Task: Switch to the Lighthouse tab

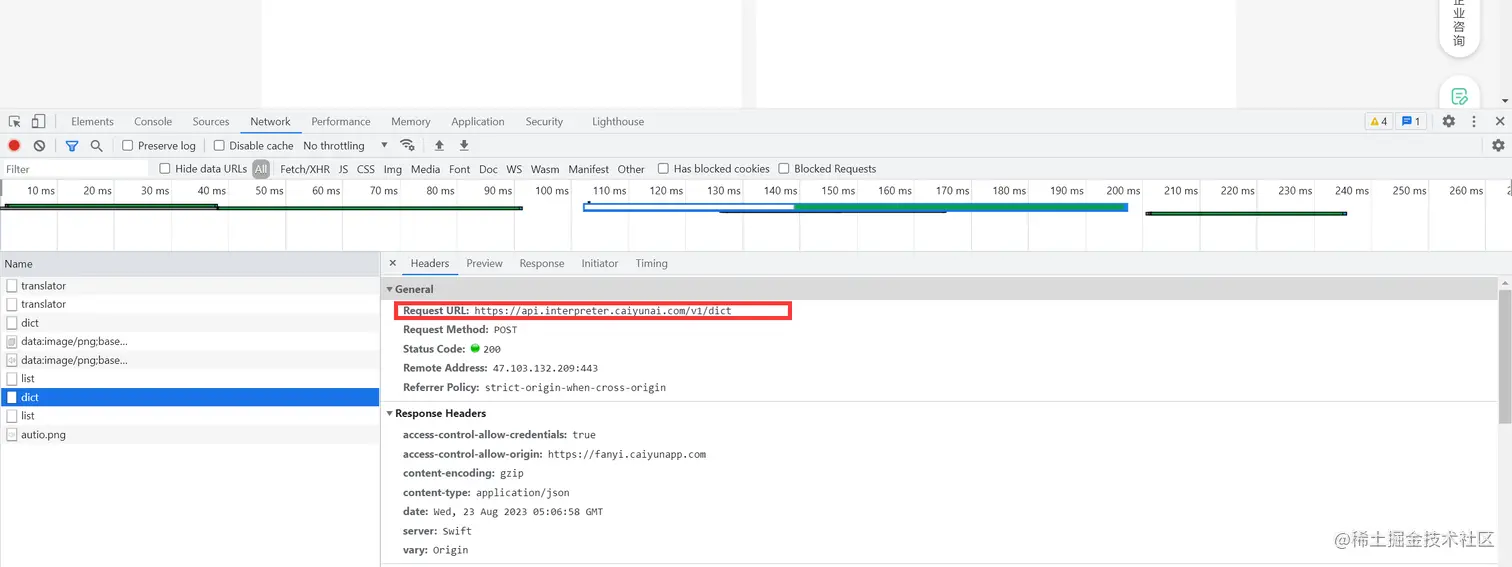Action: 618,121
